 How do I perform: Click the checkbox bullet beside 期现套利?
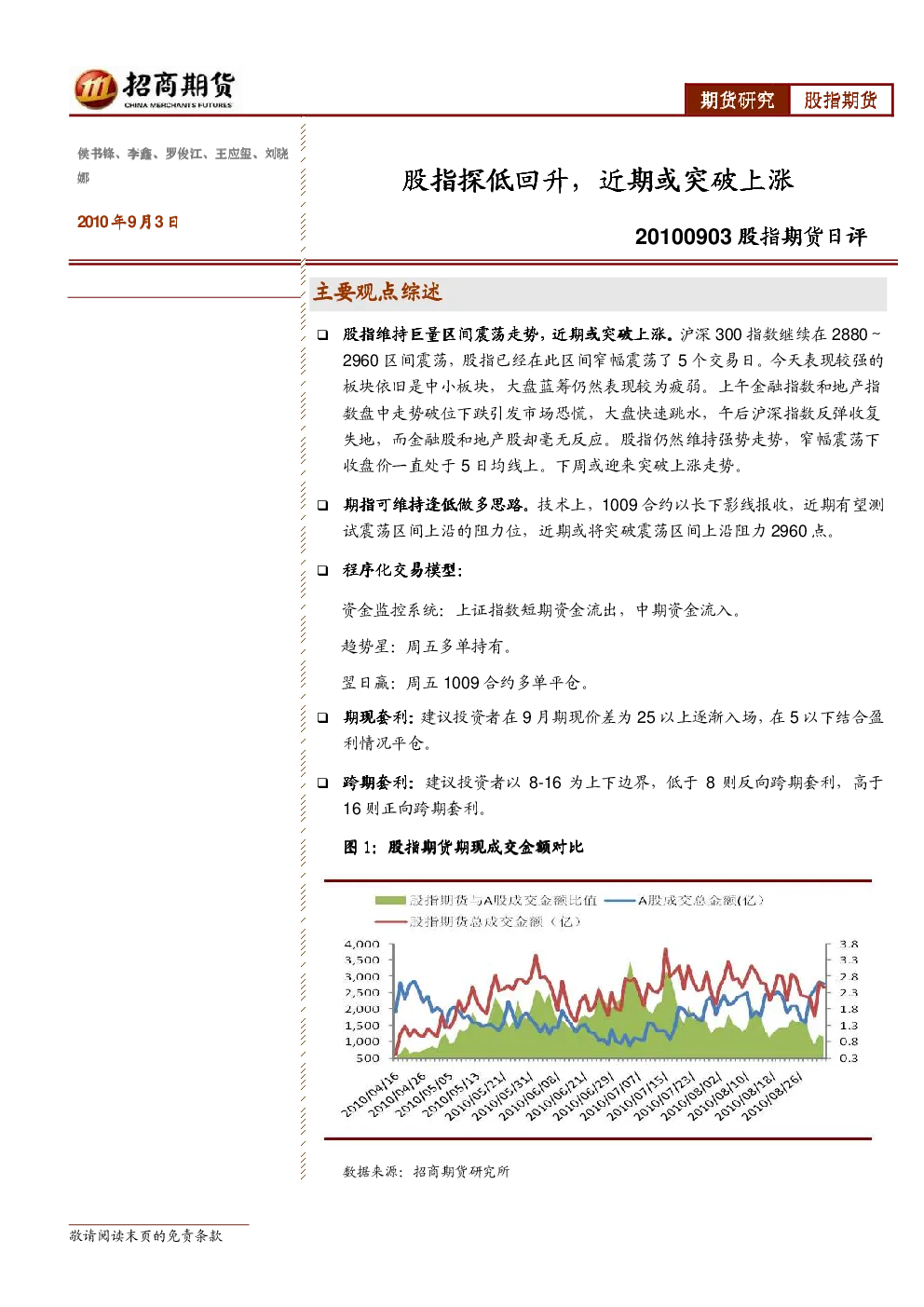pos(322,717)
